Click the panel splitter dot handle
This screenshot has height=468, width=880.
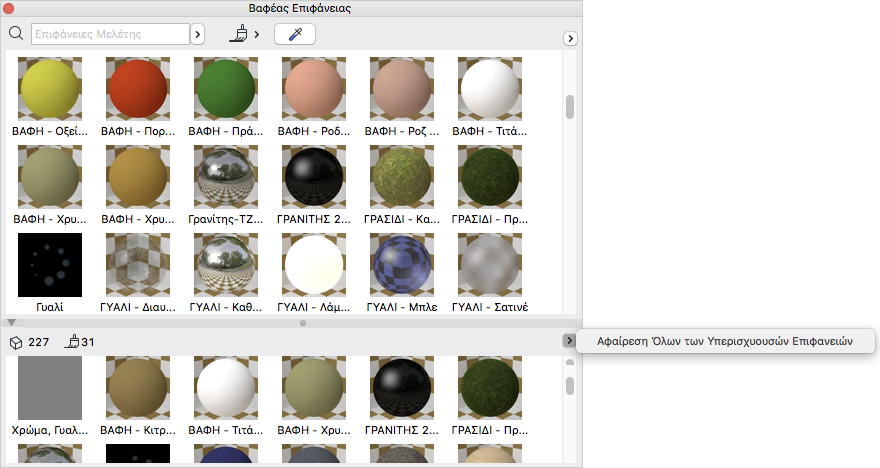pos(303,323)
